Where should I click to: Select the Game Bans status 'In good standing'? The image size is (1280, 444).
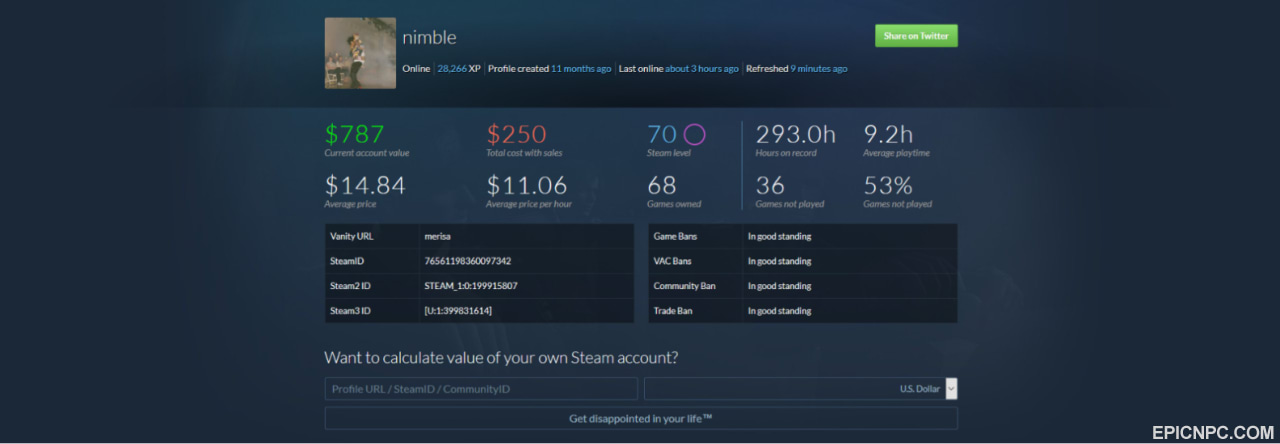click(x=780, y=236)
